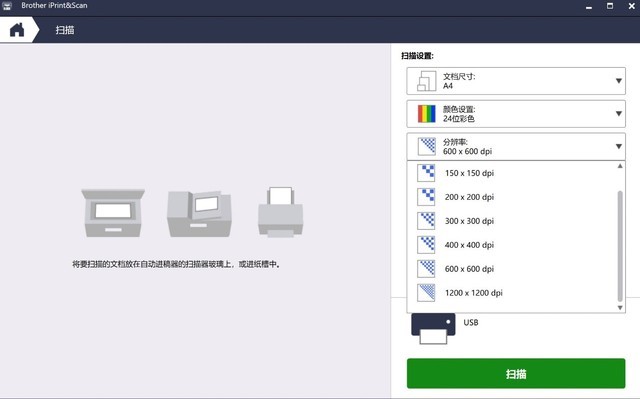The height and width of the screenshot is (399, 640).
Task: Choose 400 x 400 dpi option
Action: click(x=513, y=245)
